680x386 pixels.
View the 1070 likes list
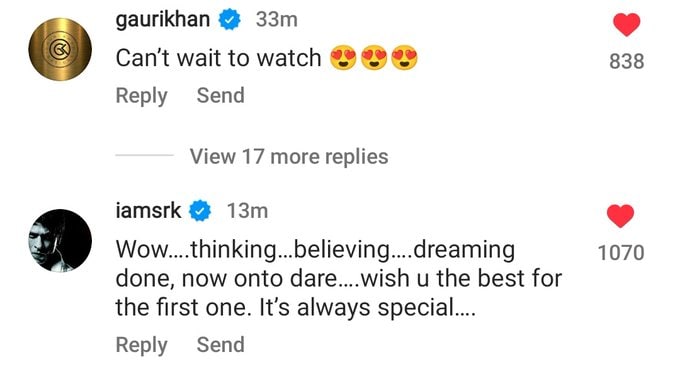621,253
